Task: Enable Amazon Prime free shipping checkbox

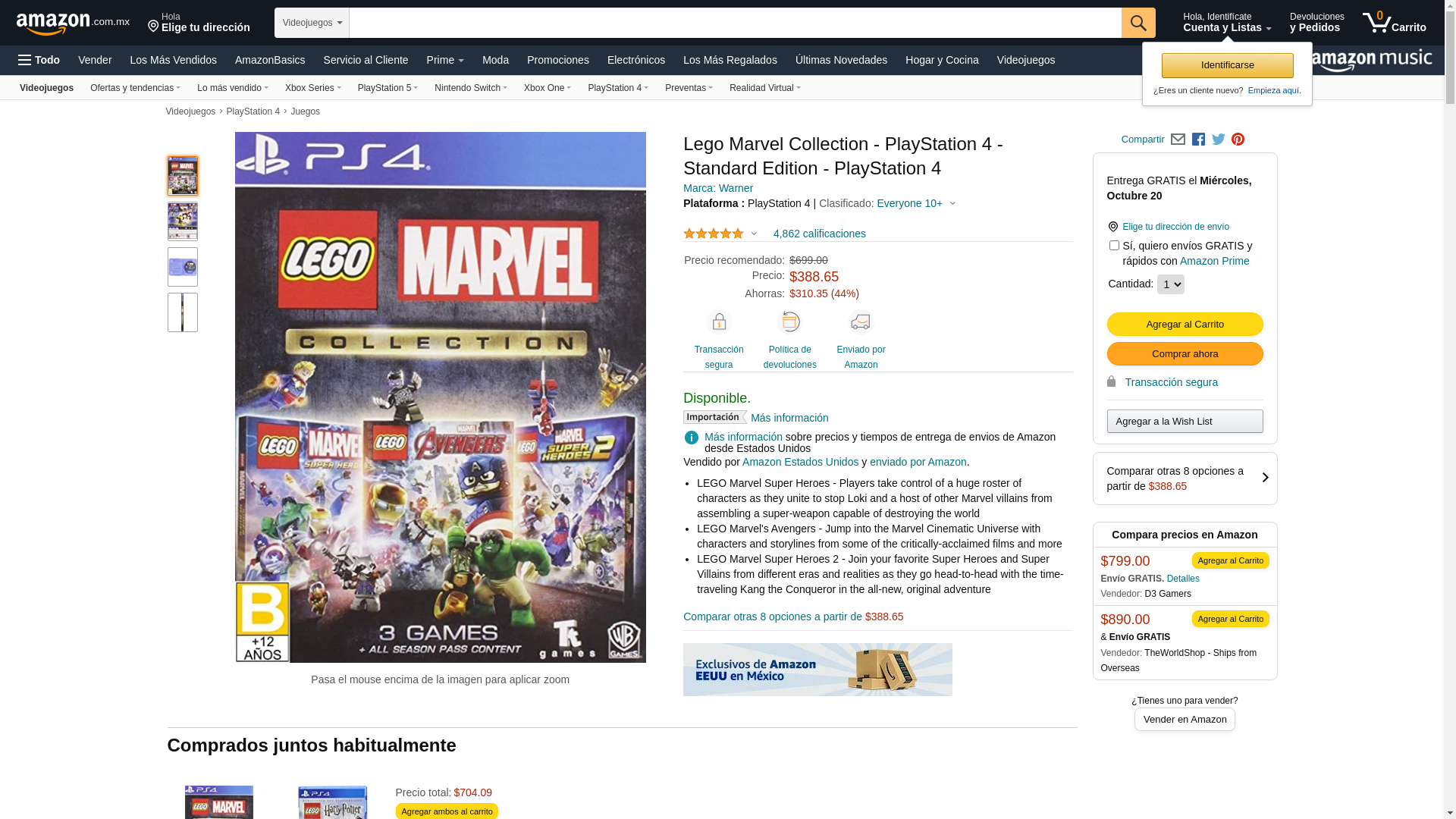Action: (x=1114, y=246)
